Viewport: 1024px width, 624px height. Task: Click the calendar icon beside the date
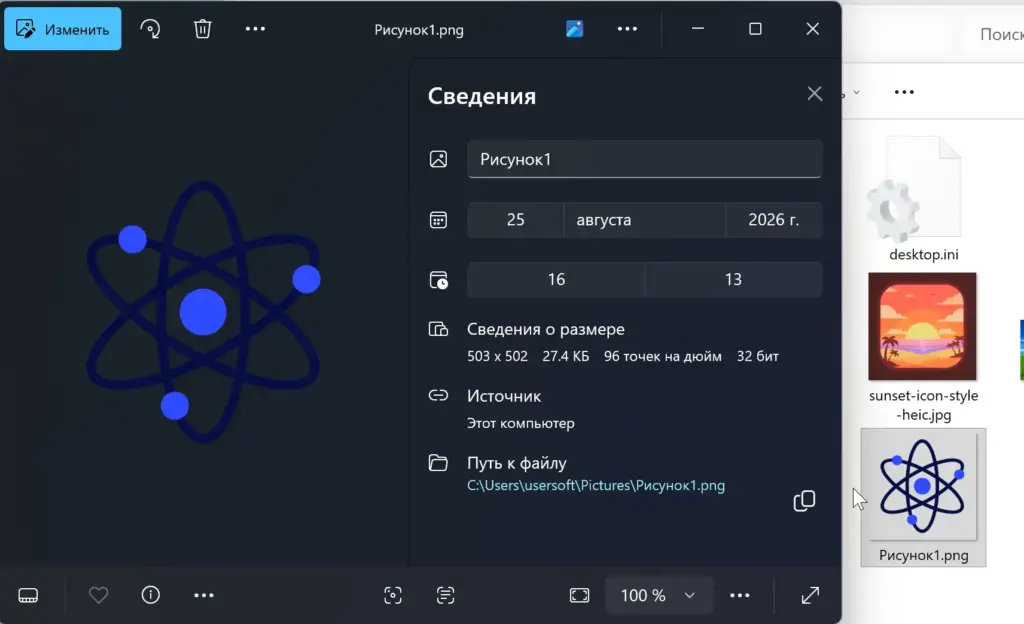(438, 220)
